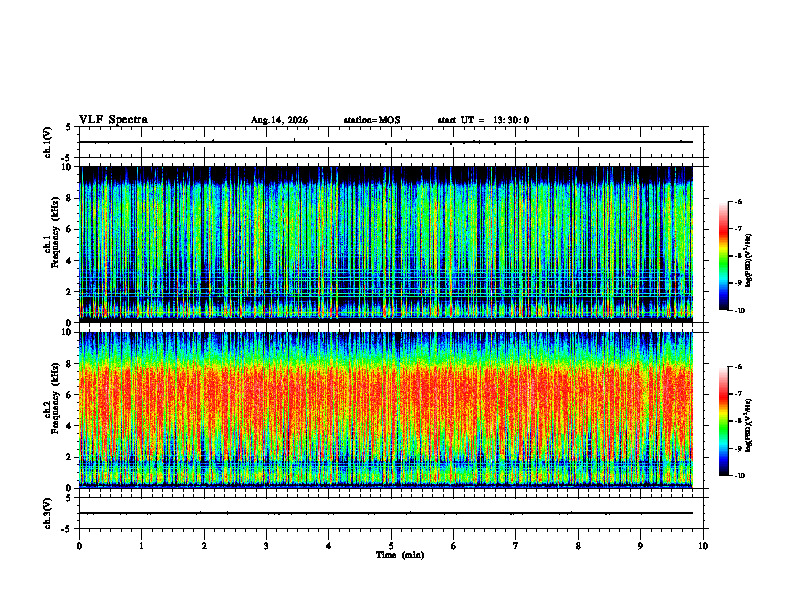This screenshot has height=612, width=792.
Task: Click the VLF Spectra title text
Action: (x=113, y=120)
